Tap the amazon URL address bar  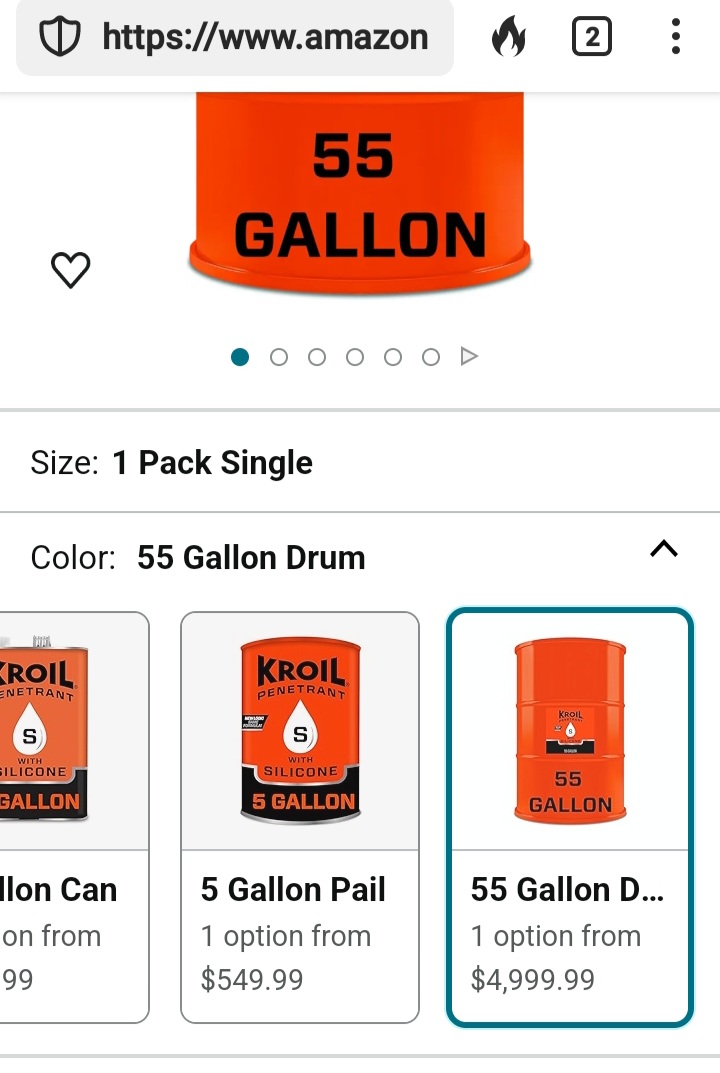(x=264, y=38)
